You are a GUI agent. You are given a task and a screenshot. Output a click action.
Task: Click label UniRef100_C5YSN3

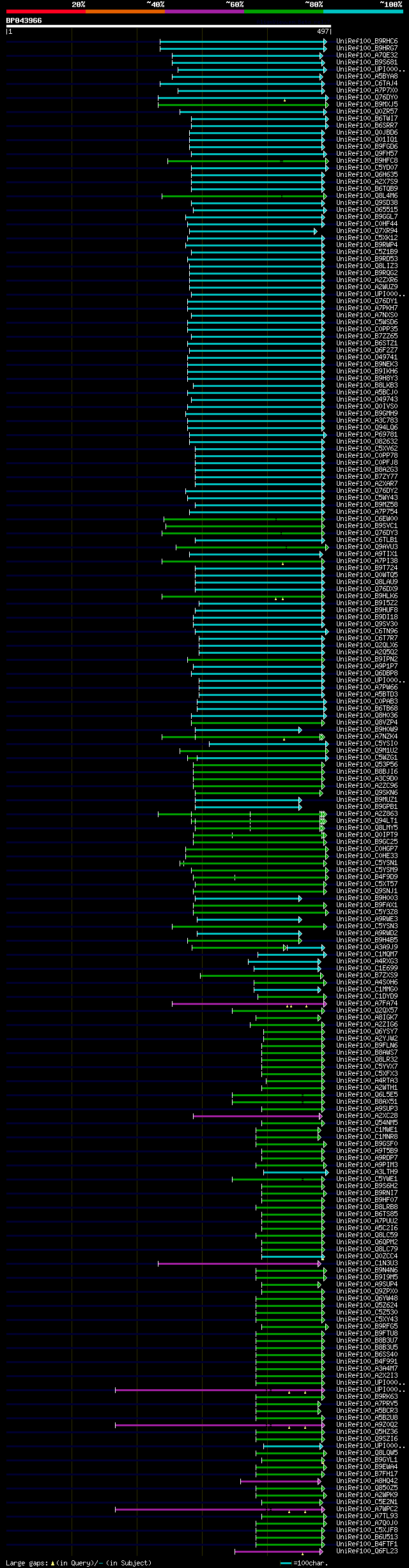pyautogui.click(x=367, y=926)
